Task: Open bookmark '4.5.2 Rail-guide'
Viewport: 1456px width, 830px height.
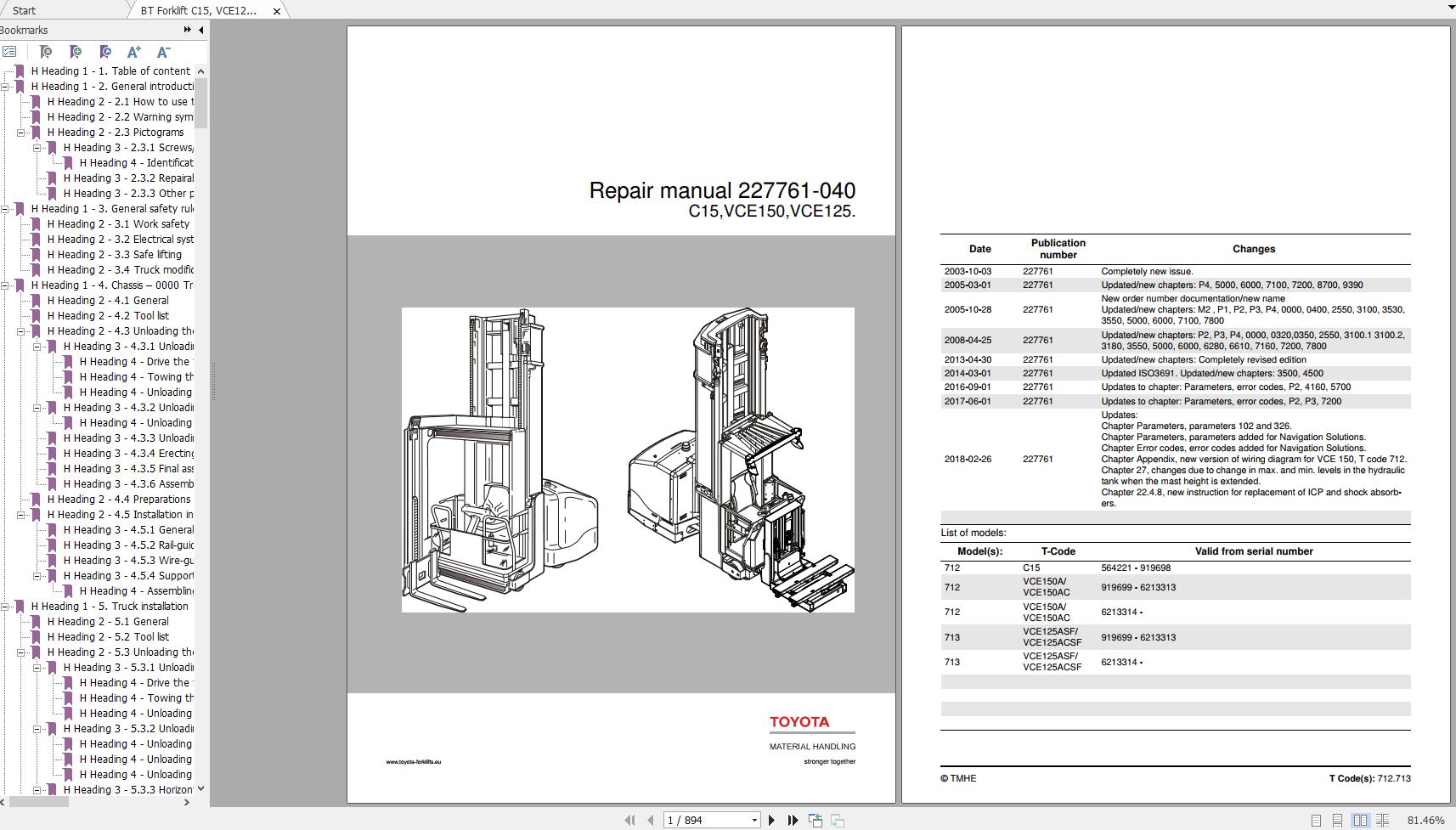Action: pos(128,545)
